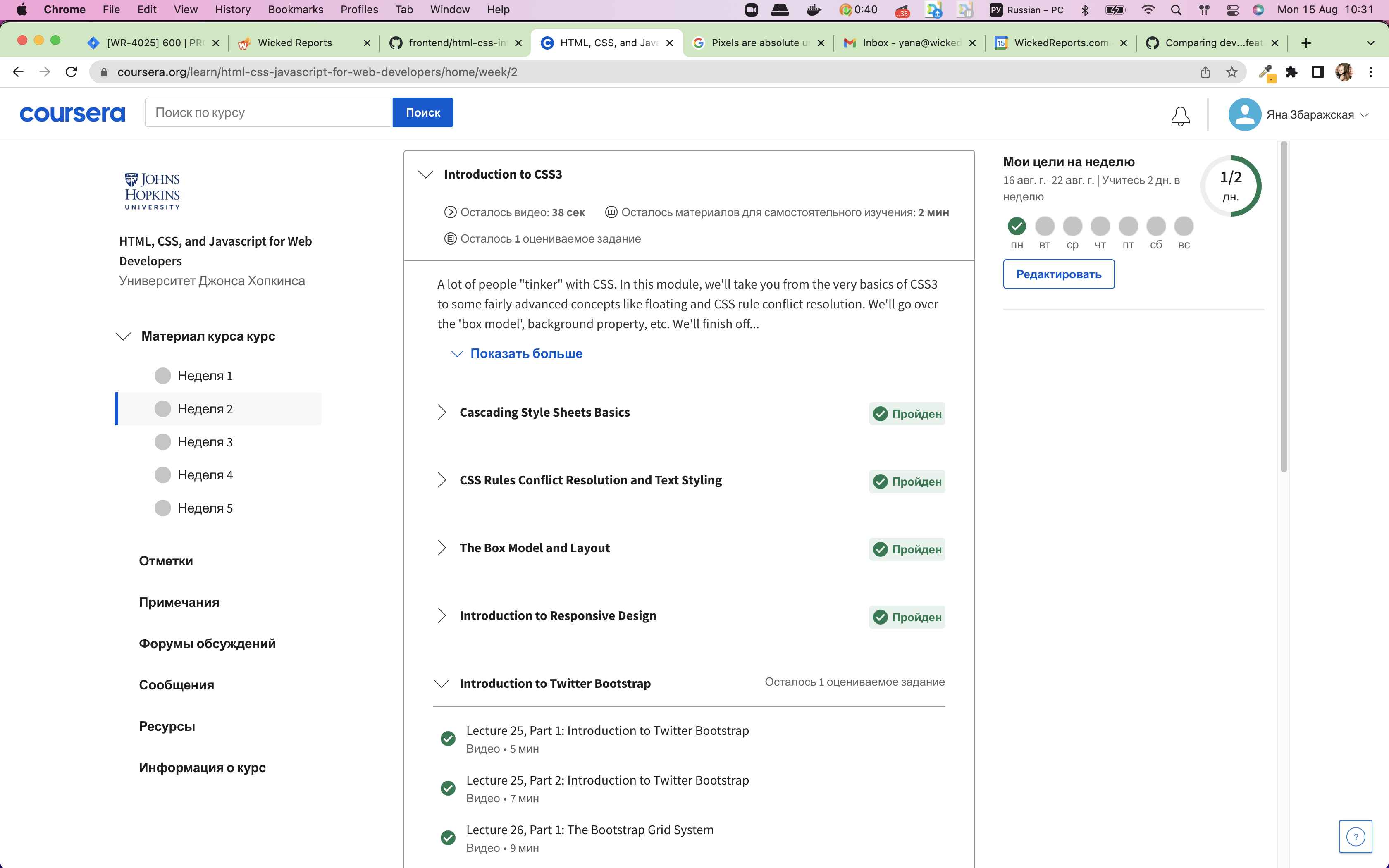Select the Saturday (сб) goal day circle
Screen dimensions: 1389x868
pyautogui.click(x=1156, y=226)
